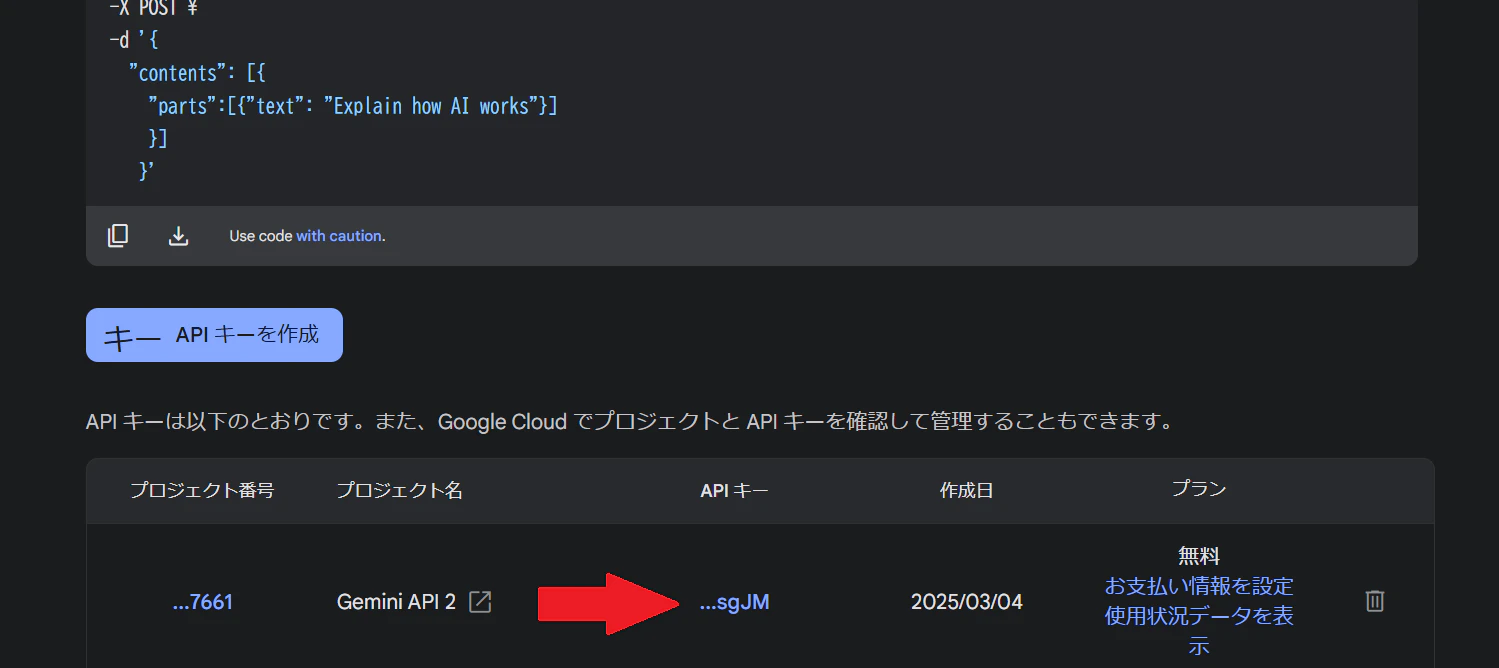The height and width of the screenshot is (668, 1499).
Task: Click the 'Use code' caution text
Action: point(260,236)
